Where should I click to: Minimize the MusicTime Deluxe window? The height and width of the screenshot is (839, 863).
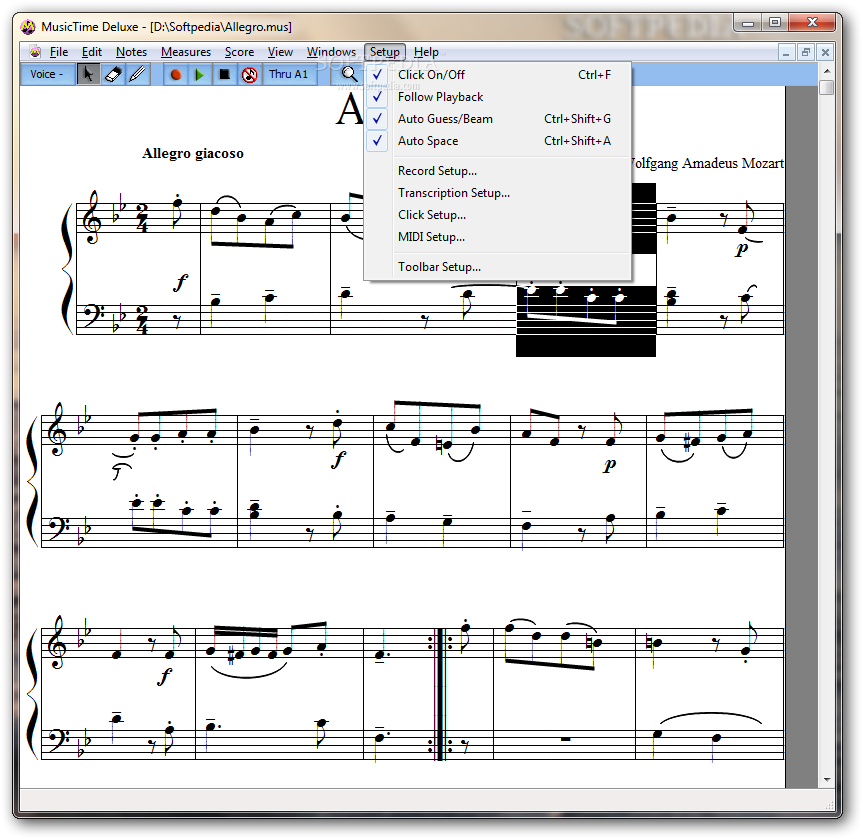click(x=748, y=23)
